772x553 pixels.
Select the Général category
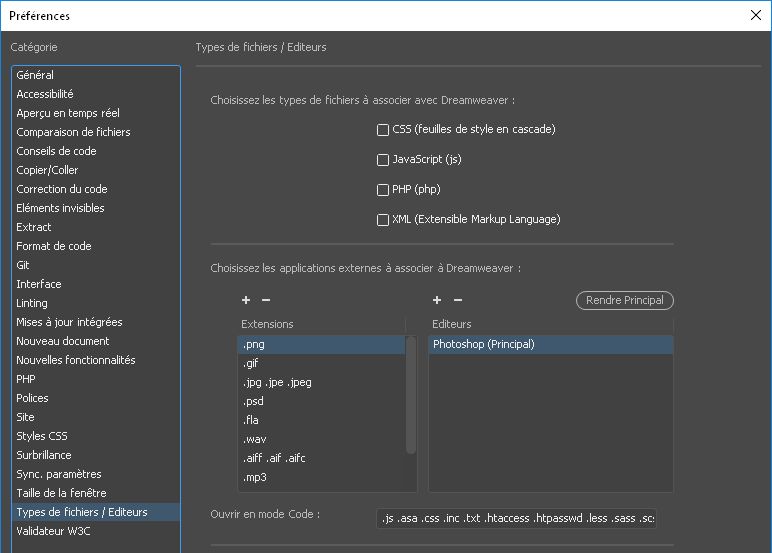pyautogui.click(x=96, y=75)
